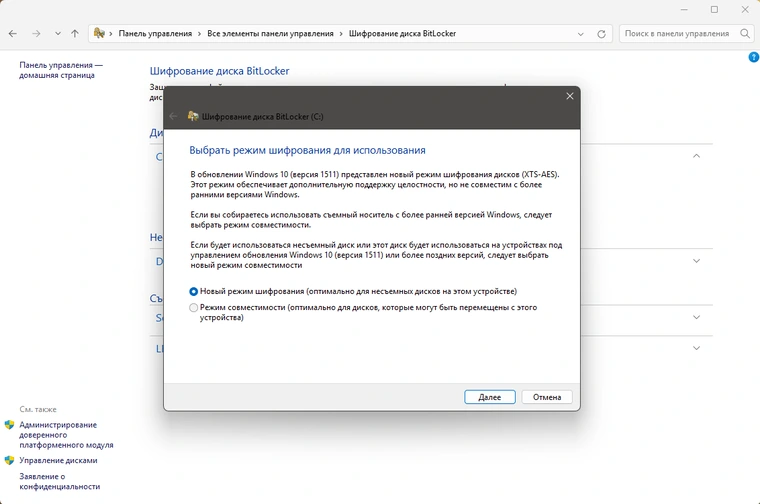Open the address bar history dropdown chevron

point(582,33)
